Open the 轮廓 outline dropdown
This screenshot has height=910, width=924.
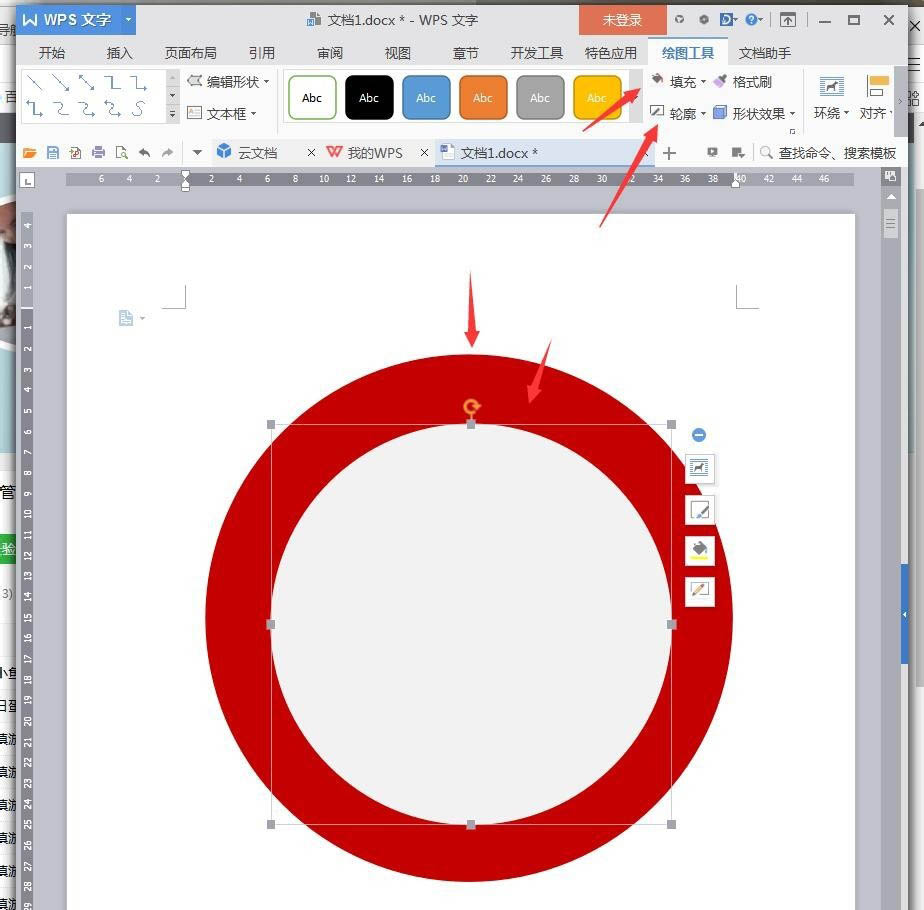[x=704, y=113]
